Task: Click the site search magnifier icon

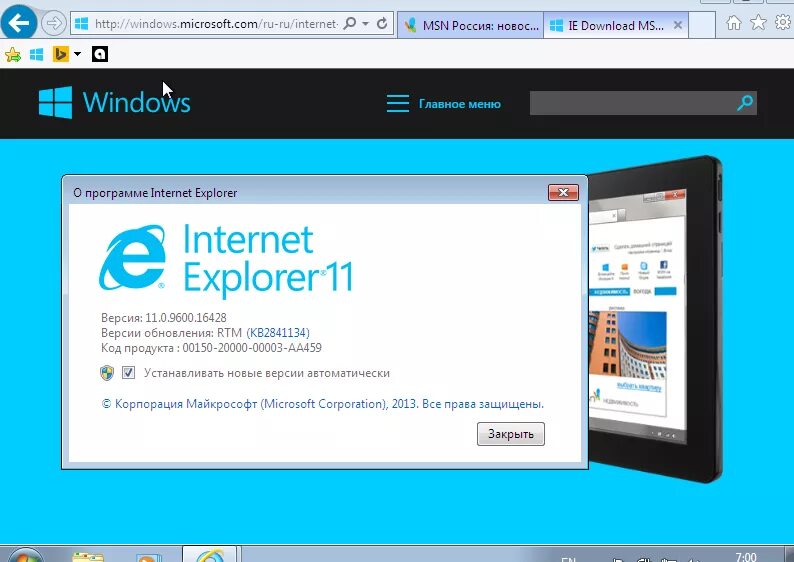Action: pos(744,103)
